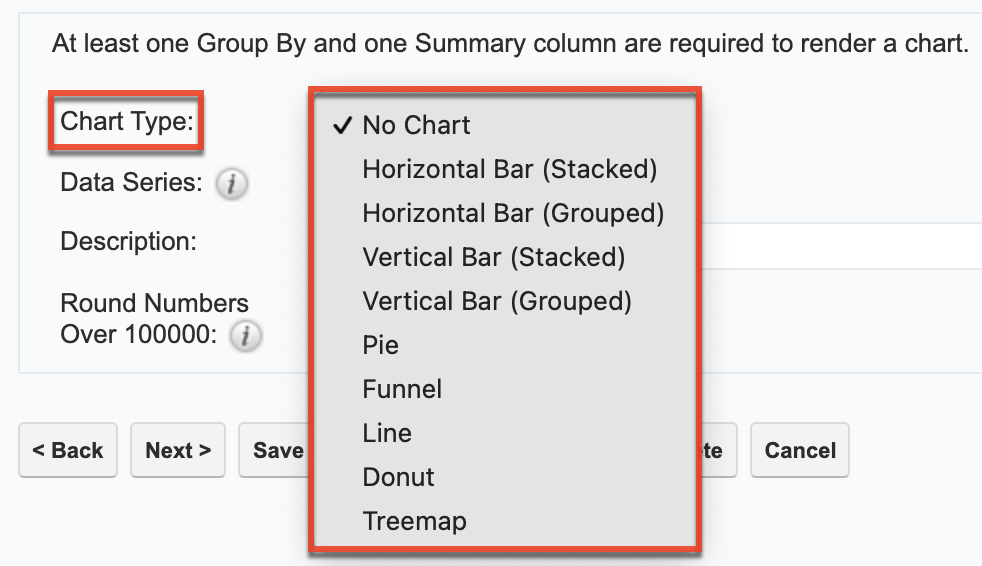This screenshot has width=982, height=566.
Task: Select the Funnel chart option
Action: point(402,389)
